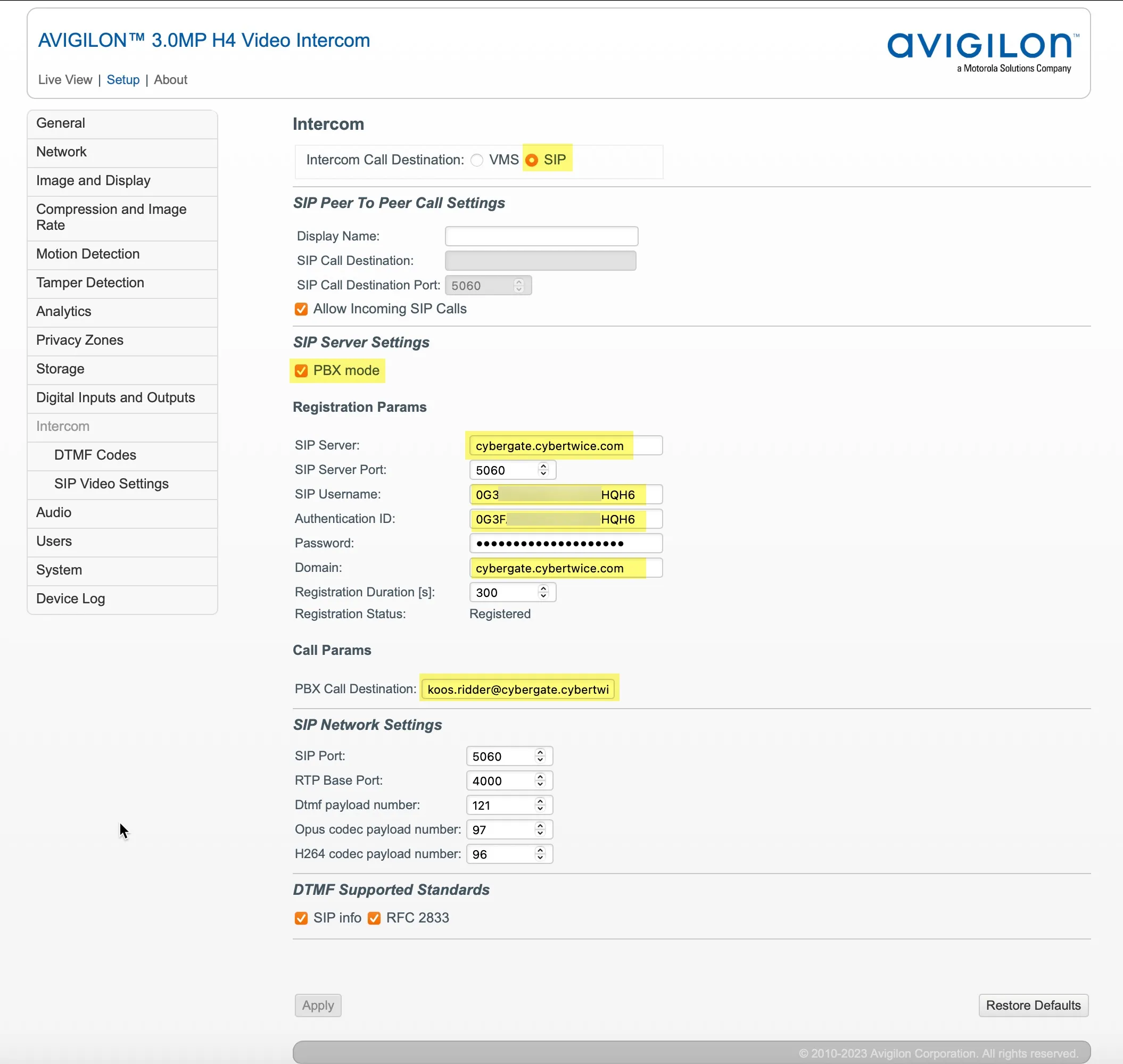Image resolution: width=1123 pixels, height=1064 pixels.
Task: Open the Network settings section
Action: tap(122, 153)
